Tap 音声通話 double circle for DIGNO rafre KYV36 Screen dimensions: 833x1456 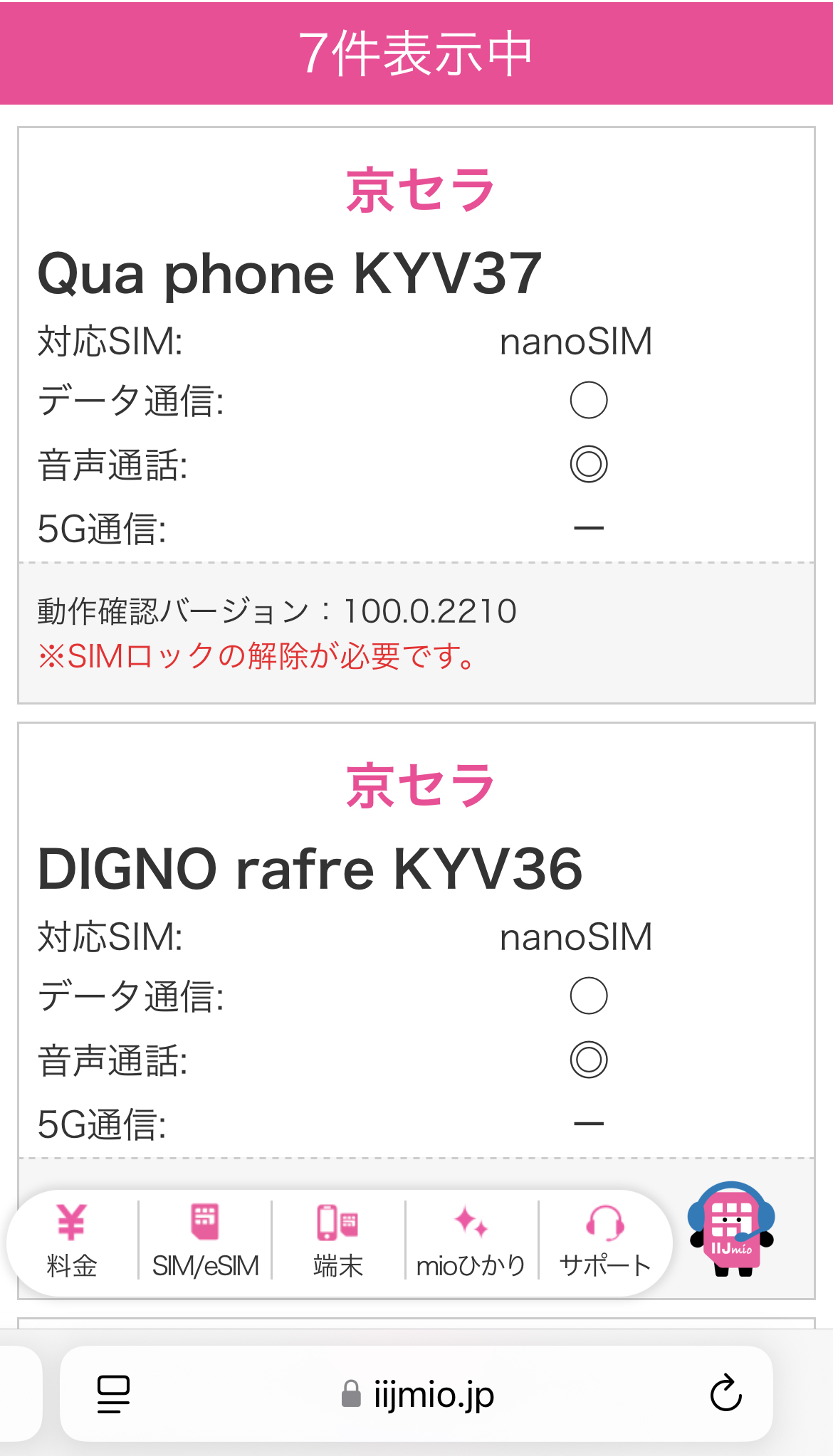[x=589, y=1060]
